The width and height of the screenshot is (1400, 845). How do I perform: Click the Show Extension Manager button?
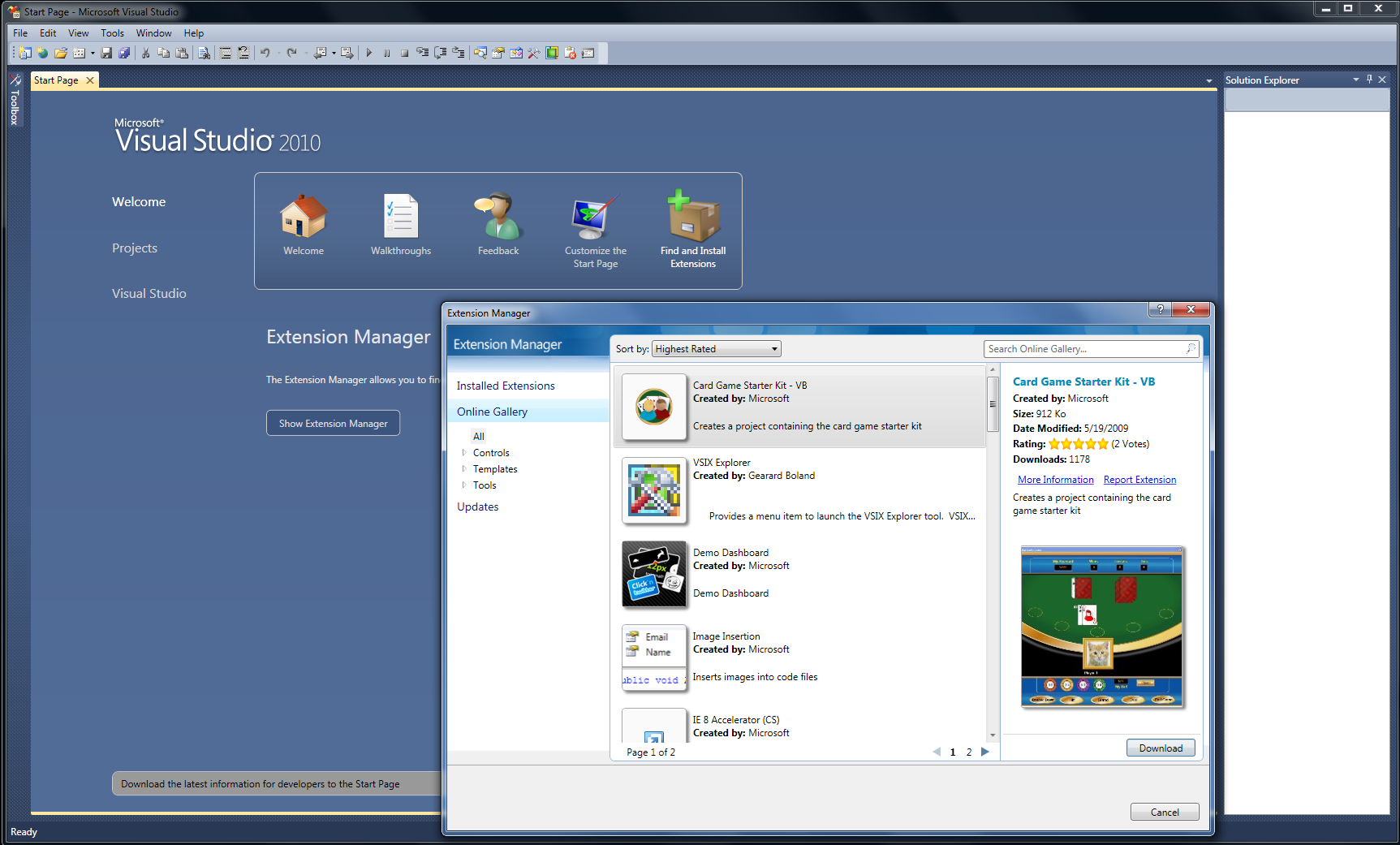(333, 424)
